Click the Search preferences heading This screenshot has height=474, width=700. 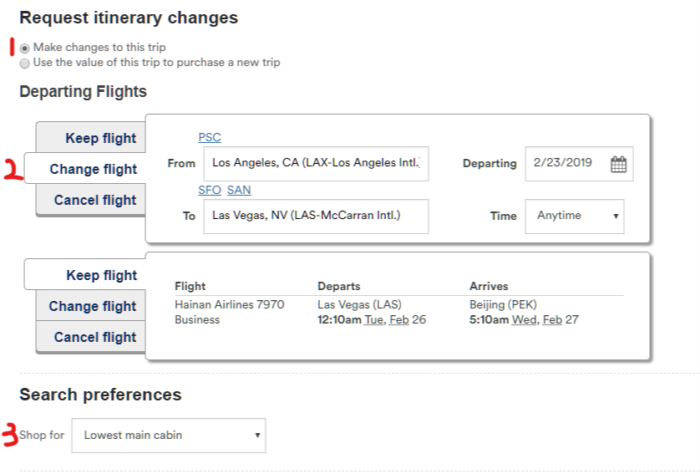tap(100, 394)
